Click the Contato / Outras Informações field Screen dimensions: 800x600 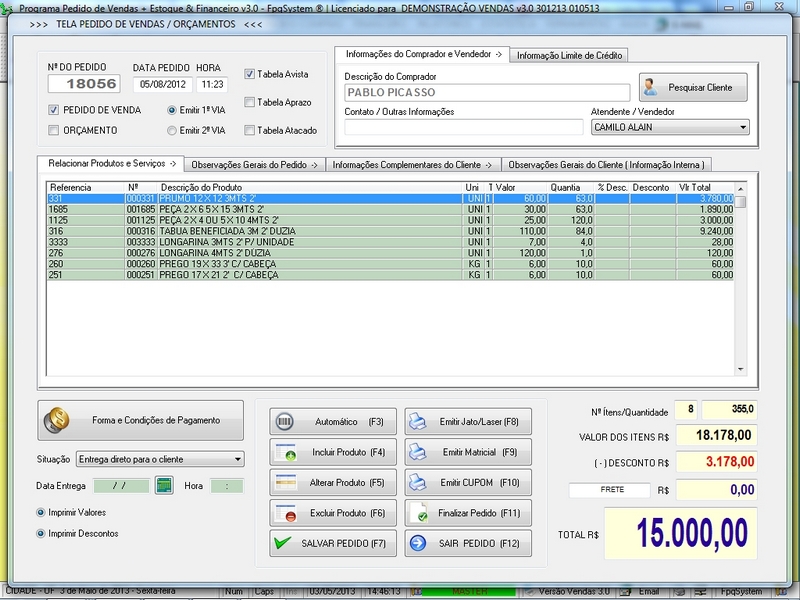pyautogui.click(x=463, y=127)
